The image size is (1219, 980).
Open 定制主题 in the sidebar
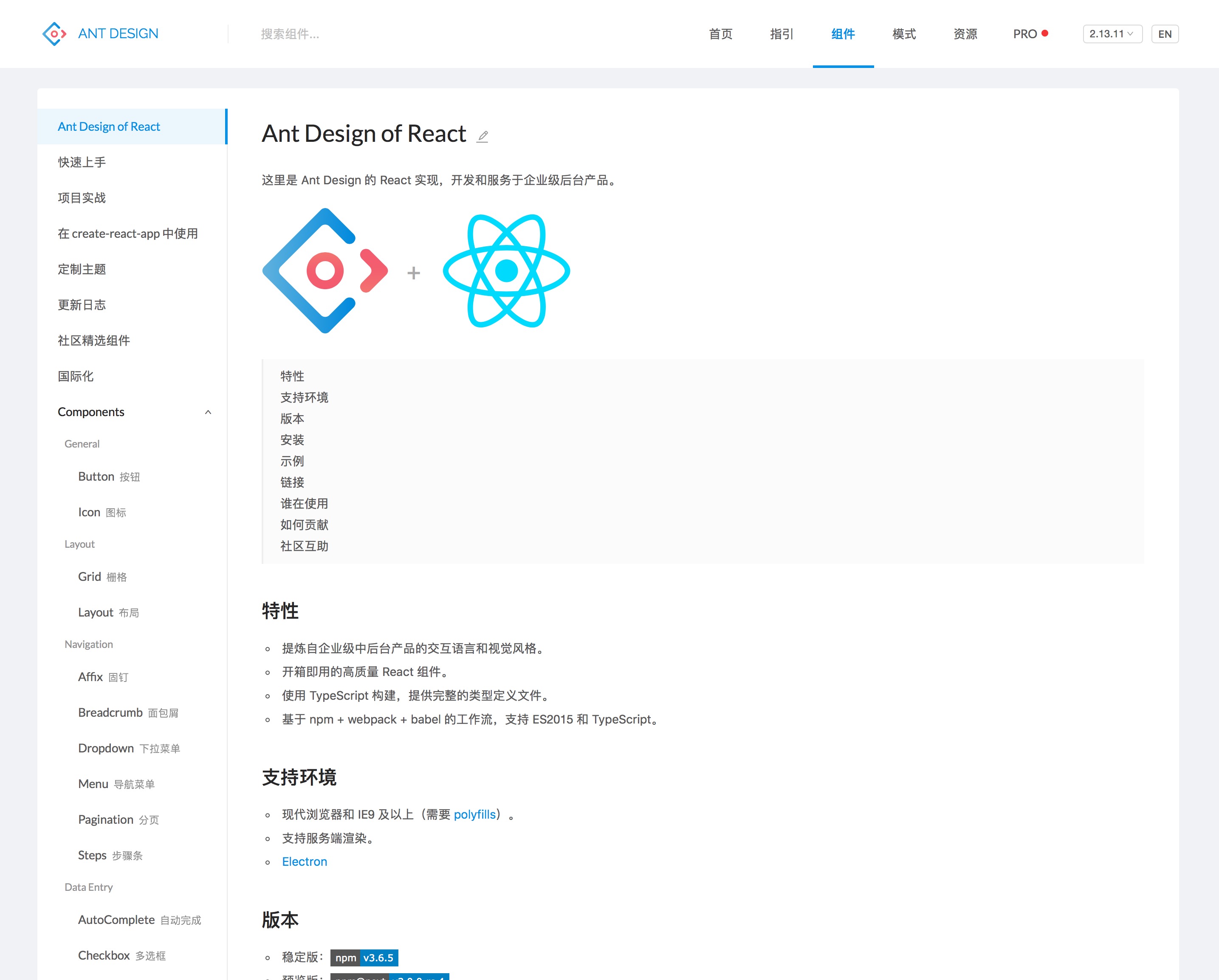coord(132,269)
